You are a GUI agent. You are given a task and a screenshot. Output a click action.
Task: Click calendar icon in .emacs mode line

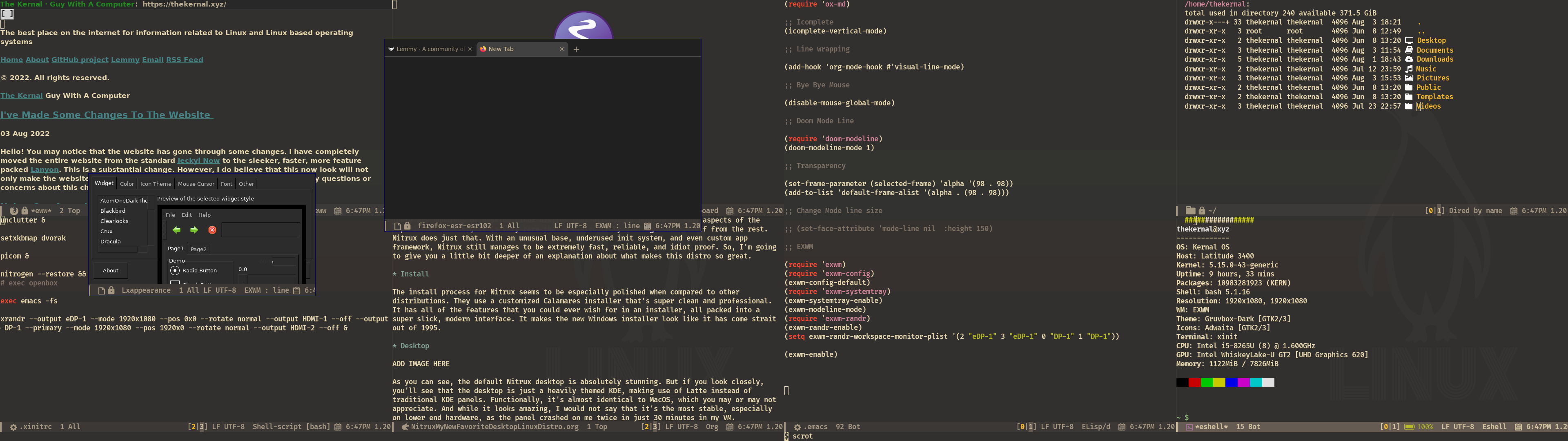pos(1122,427)
